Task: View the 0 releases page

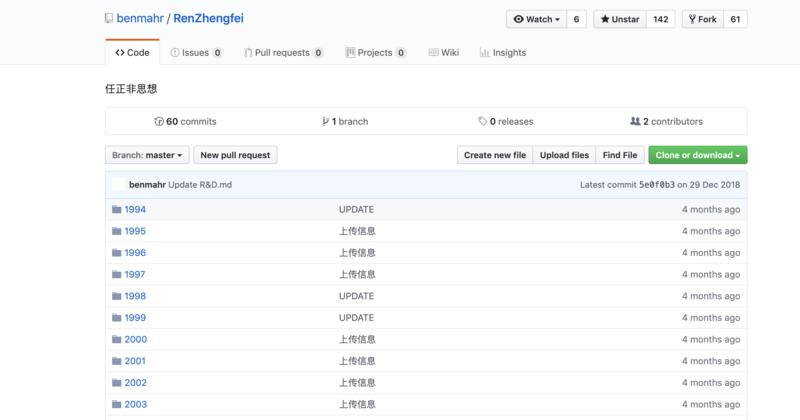Action: coord(506,121)
